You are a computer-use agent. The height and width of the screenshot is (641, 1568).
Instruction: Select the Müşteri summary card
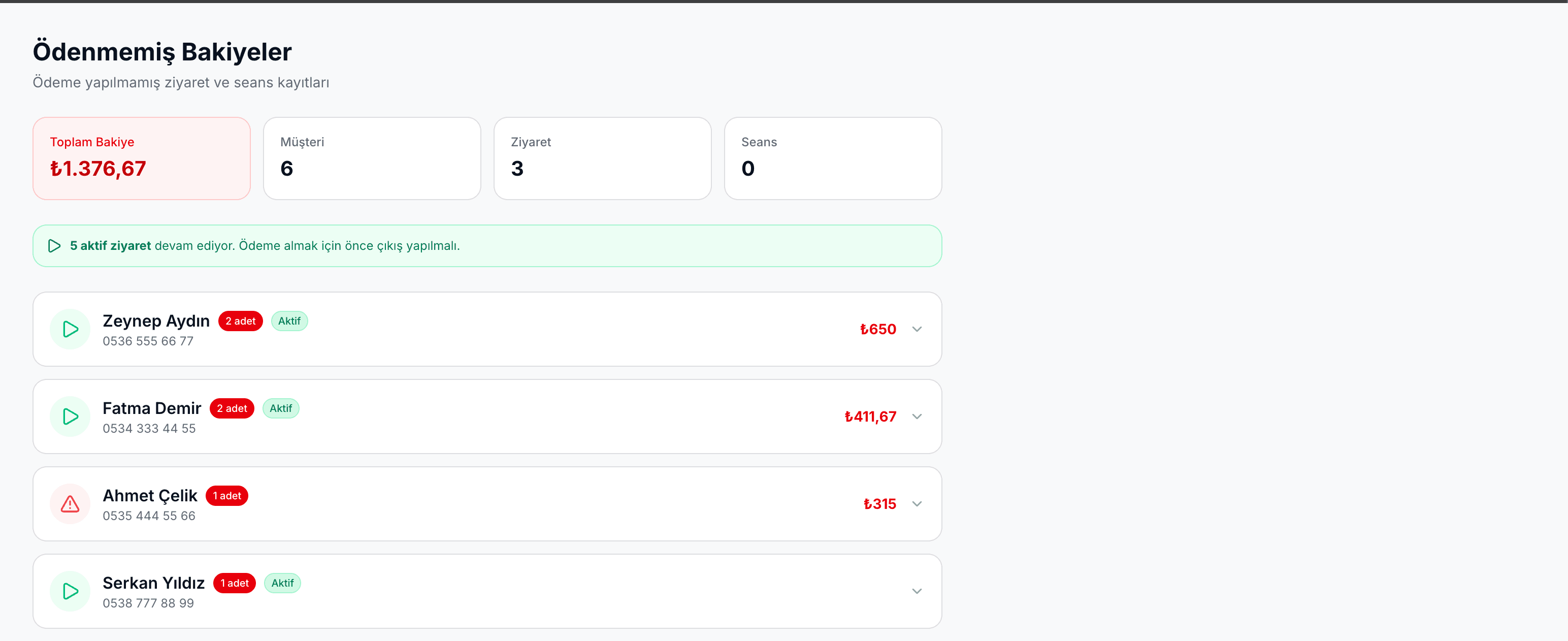(371, 158)
